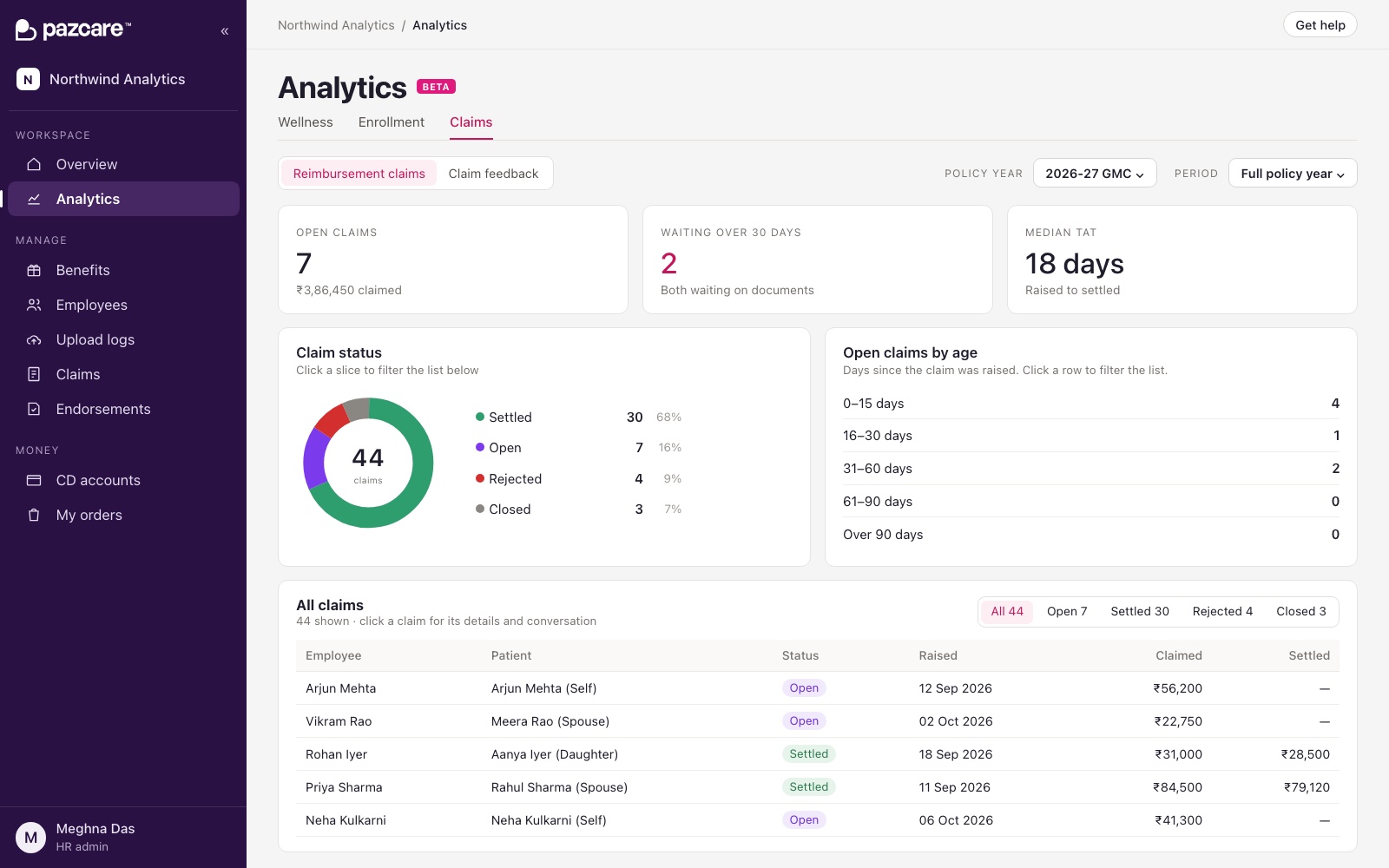The image size is (1389, 868).
Task: Filter by 0–15 days age row
Action: click(1091, 404)
